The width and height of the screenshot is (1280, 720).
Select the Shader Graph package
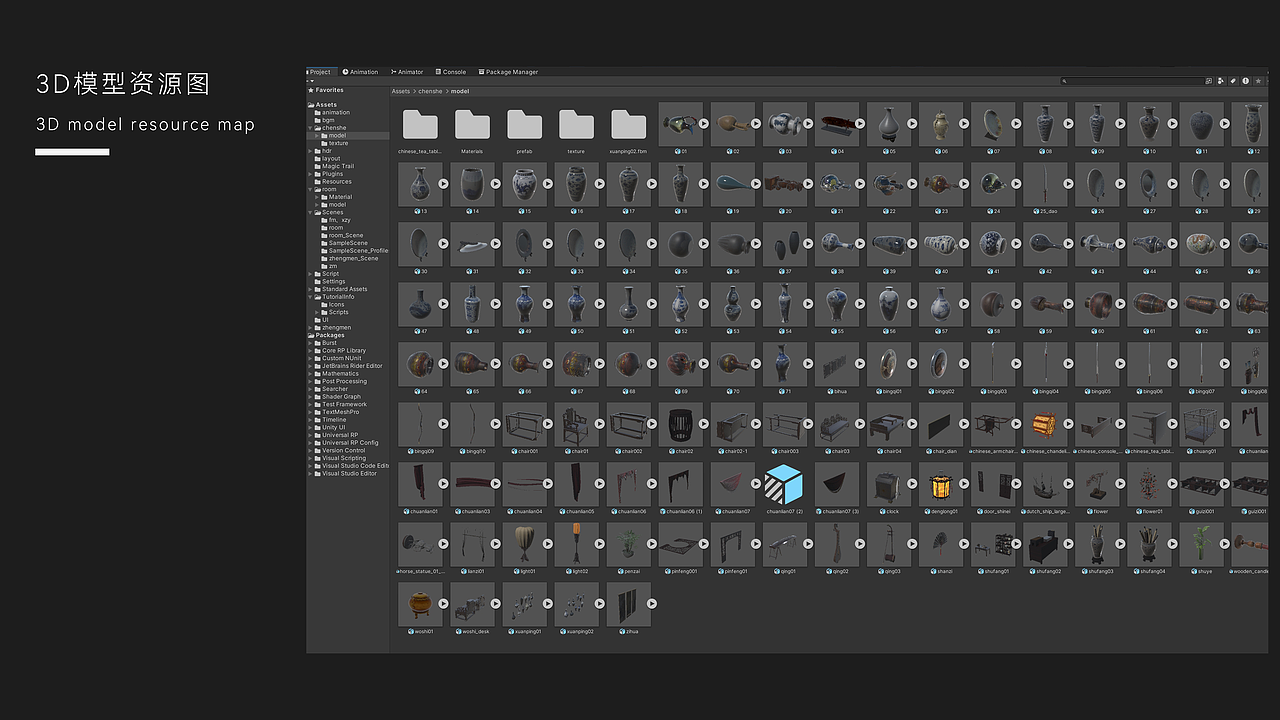(341, 397)
